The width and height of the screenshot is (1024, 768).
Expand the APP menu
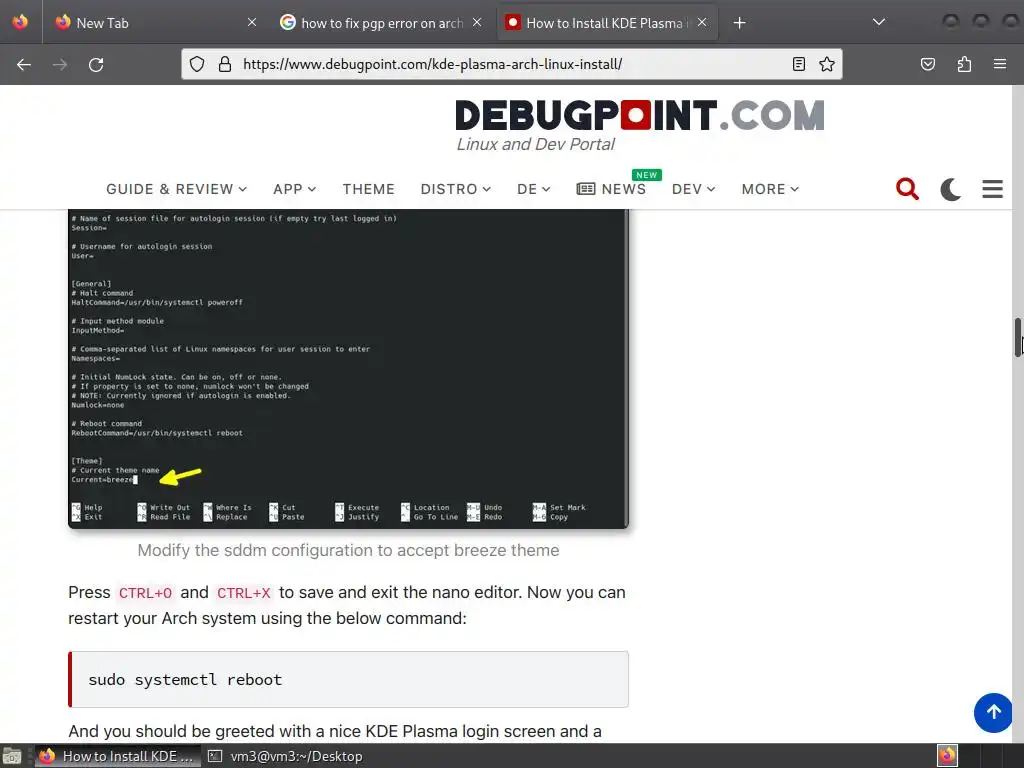click(x=295, y=189)
